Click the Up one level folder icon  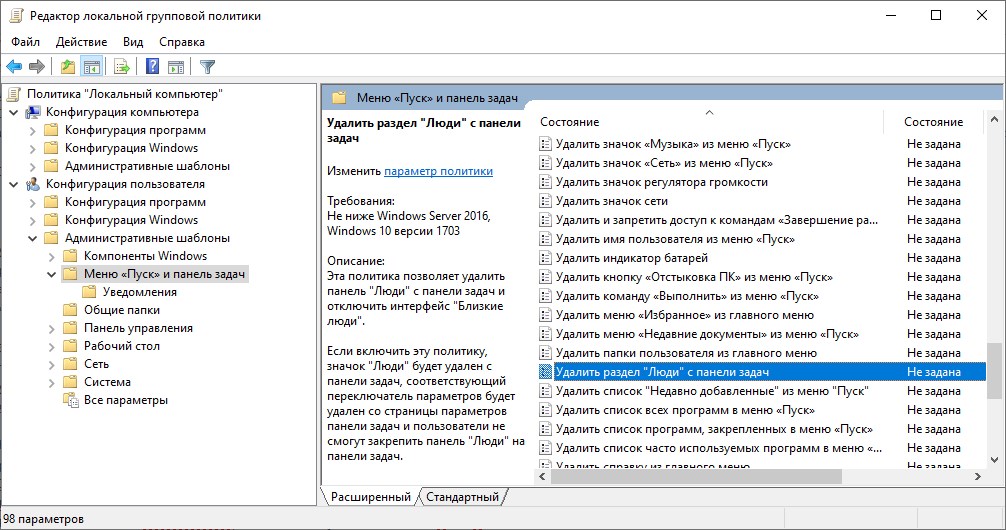67,67
